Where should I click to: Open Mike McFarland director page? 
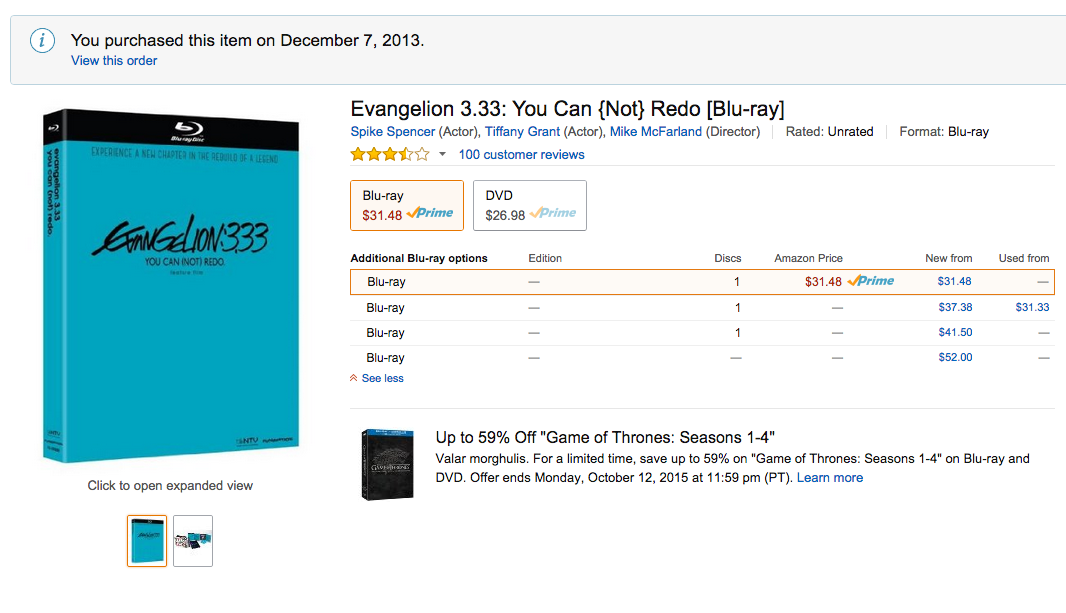(x=655, y=132)
